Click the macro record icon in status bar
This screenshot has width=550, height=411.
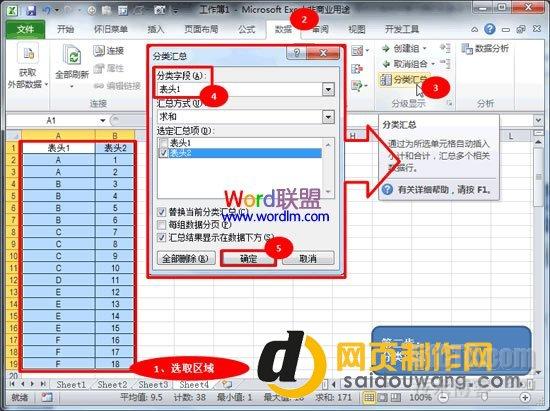[x=47, y=397]
